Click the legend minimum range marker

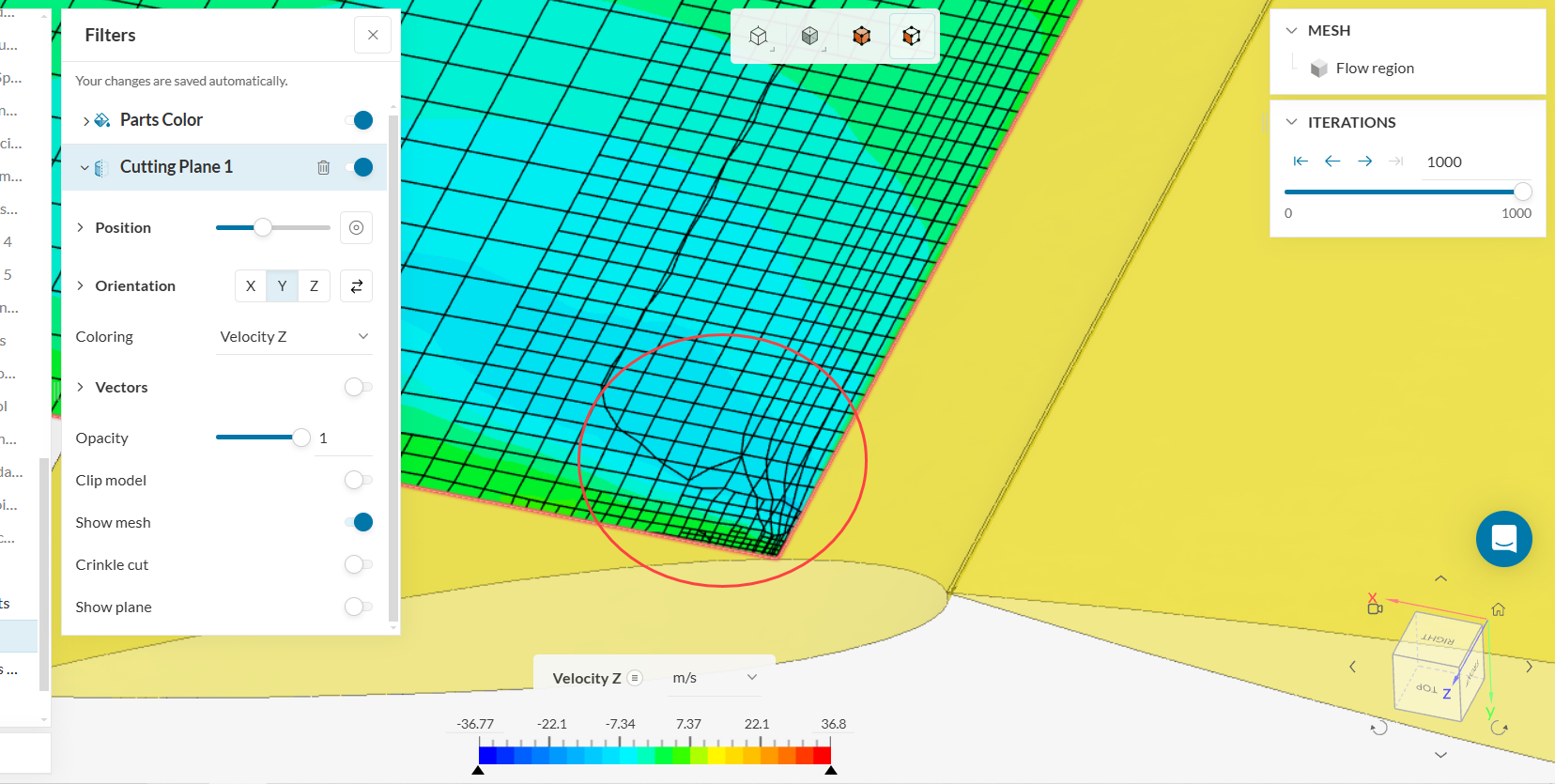point(478,770)
